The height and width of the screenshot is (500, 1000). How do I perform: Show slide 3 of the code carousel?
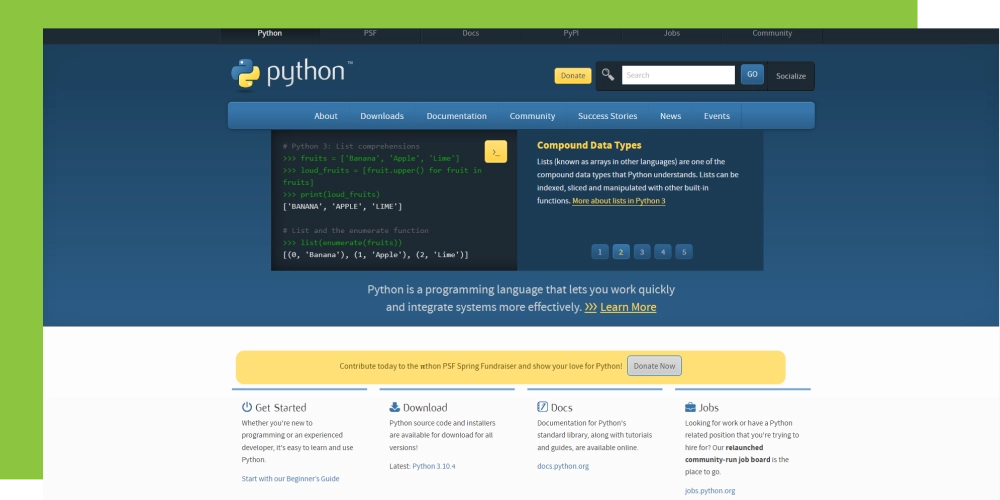(642, 252)
